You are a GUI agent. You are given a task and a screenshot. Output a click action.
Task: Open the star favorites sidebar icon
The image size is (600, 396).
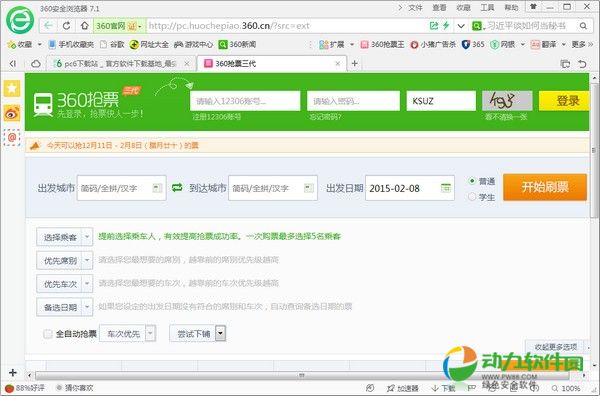[x=12, y=89]
